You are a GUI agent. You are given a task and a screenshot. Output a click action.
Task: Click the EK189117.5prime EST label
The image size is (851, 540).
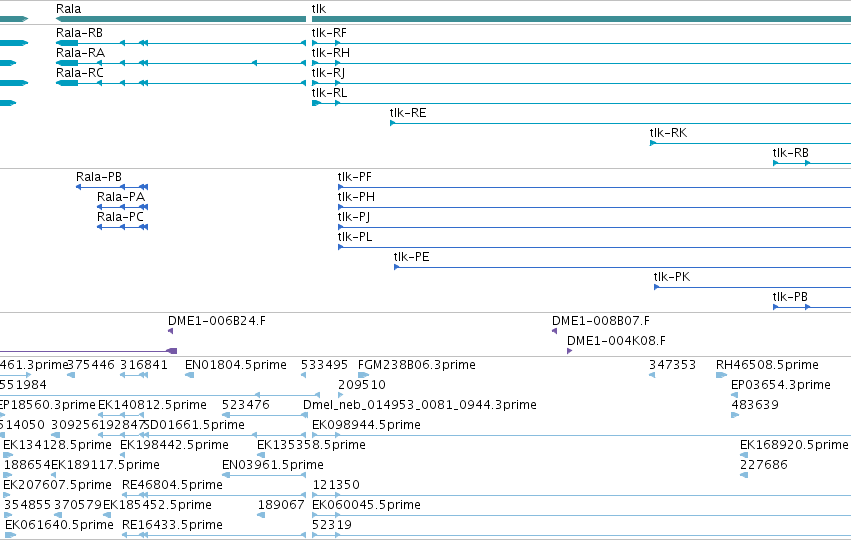(x=105, y=465)
